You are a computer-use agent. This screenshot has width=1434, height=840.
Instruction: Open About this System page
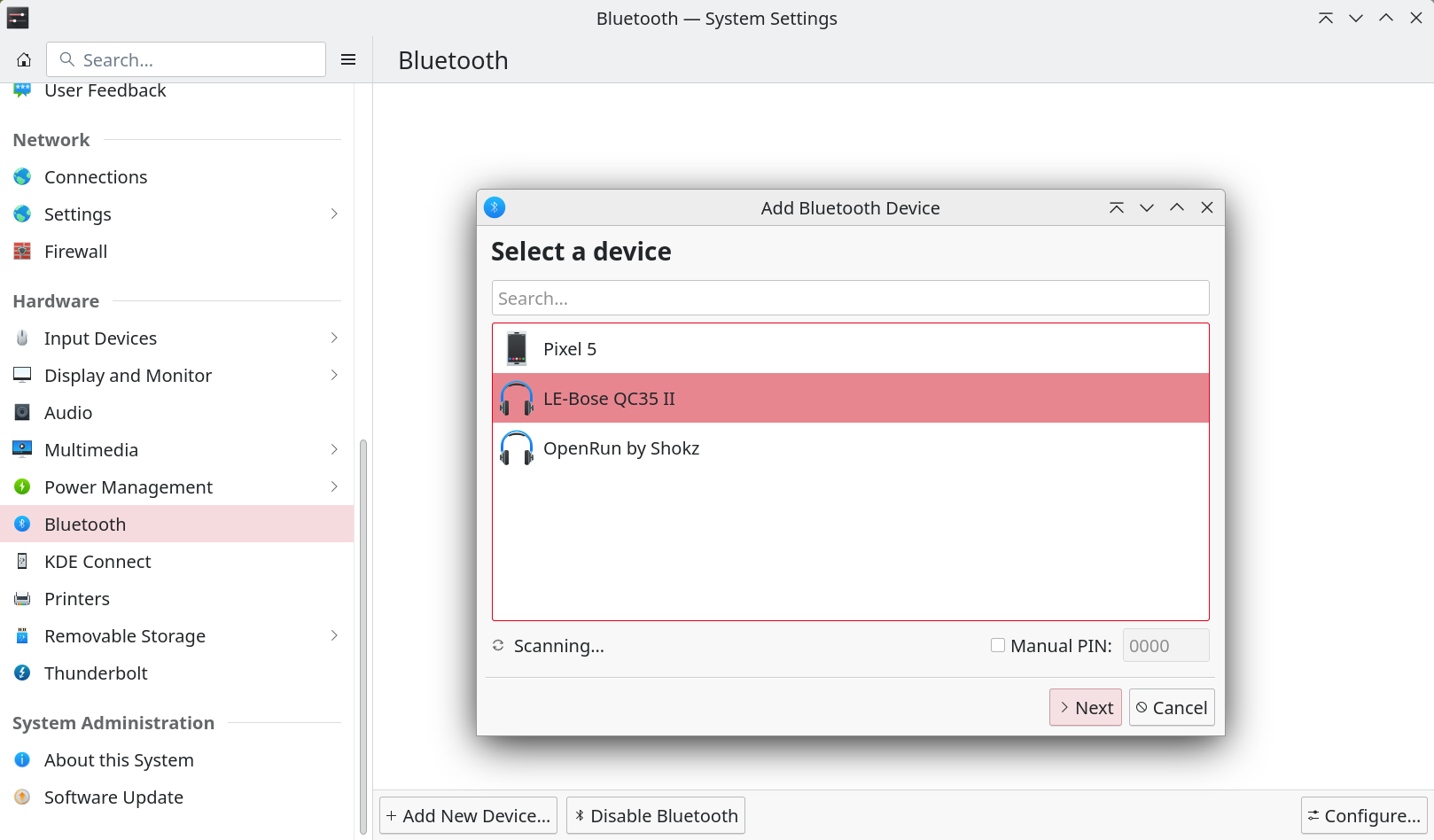tap(177, 759)
